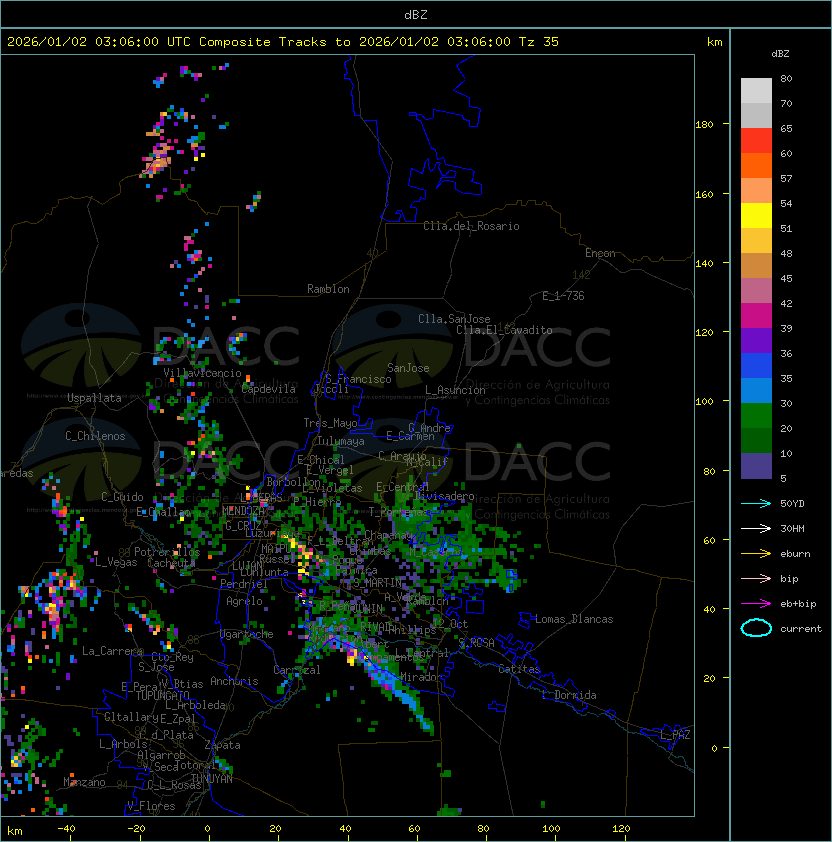Click the 'Clla.del_Rosario' map label
This screenshot has width=832, height=842.
[471, 226]
